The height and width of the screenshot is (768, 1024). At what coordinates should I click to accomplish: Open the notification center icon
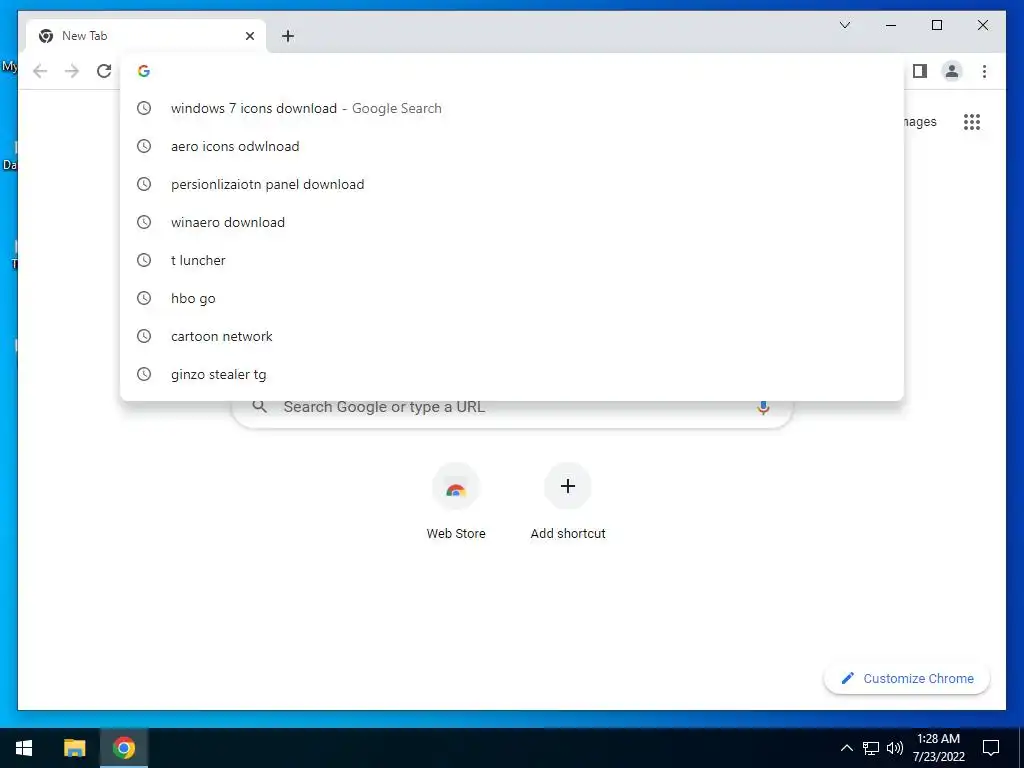click(991, 748)
